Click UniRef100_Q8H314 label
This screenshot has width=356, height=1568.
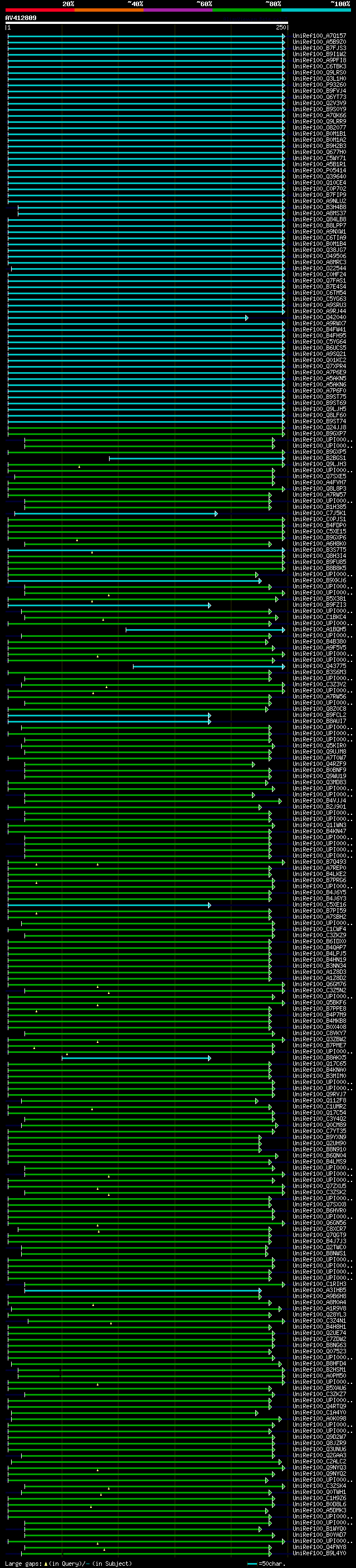[x=319, y=556]
